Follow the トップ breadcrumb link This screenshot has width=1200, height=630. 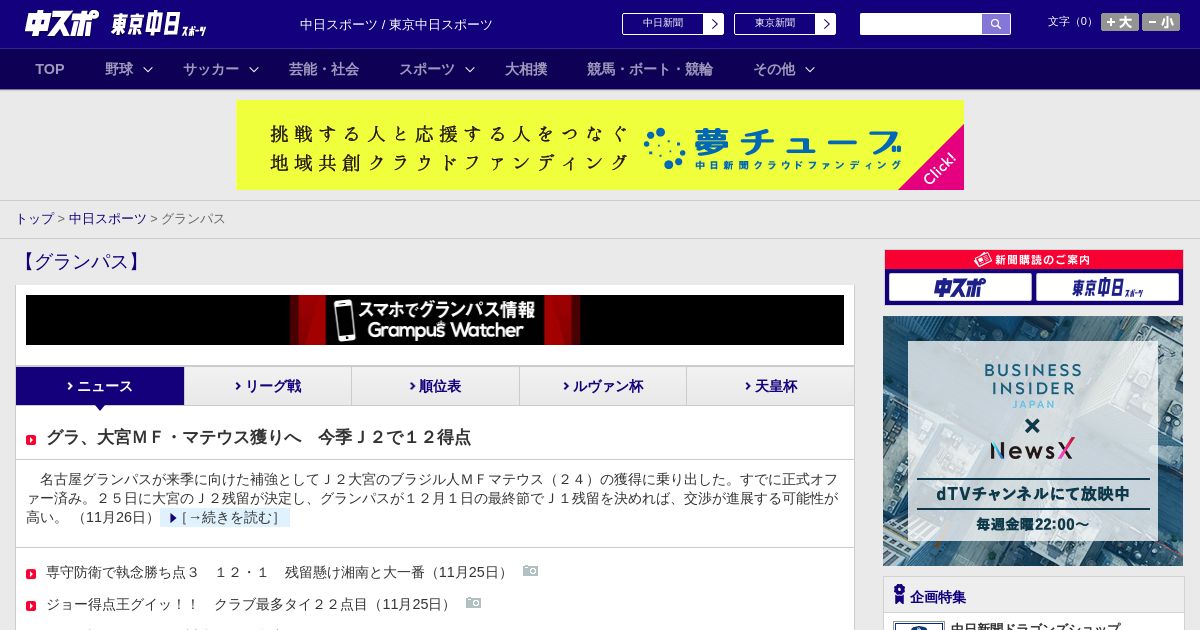pyautogui.click(x=34, y=218)
